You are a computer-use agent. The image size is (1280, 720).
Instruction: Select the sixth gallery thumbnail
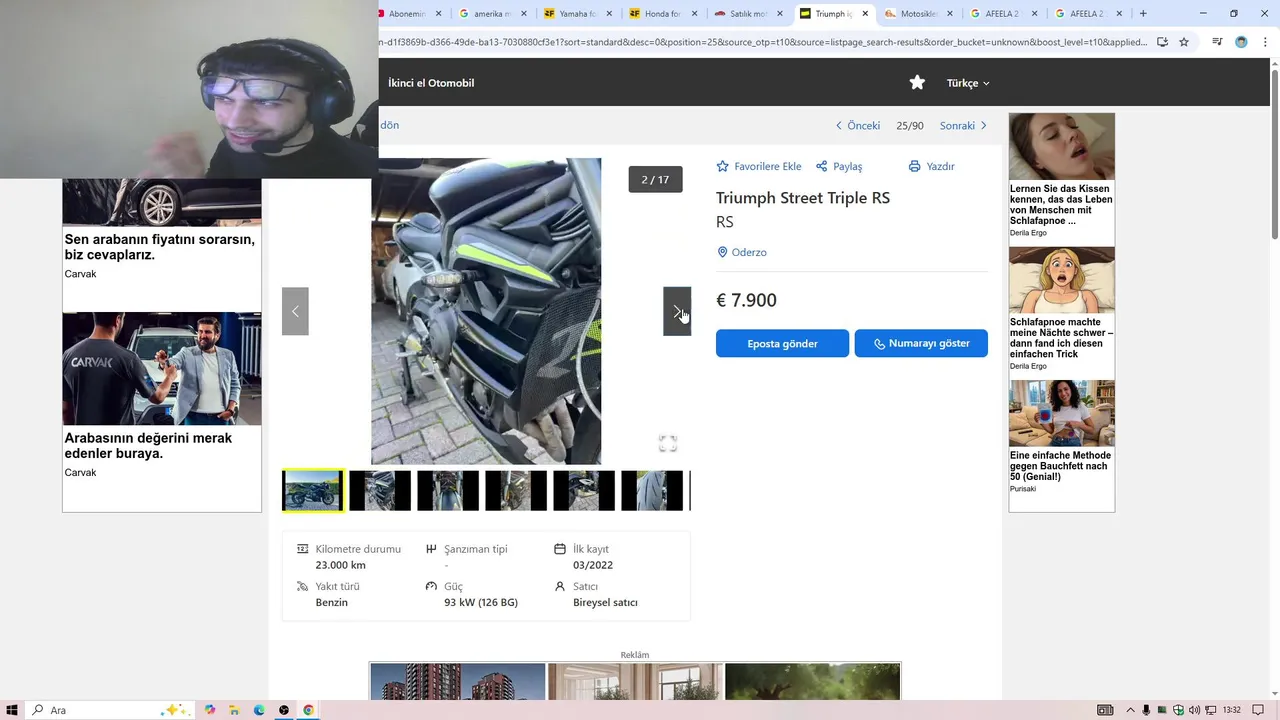[652, 491]
